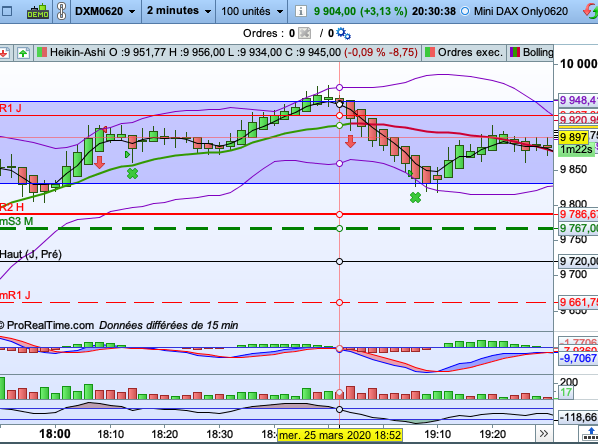
Task: Click the Ordres exec. color swatch
Action: point(430,52)
